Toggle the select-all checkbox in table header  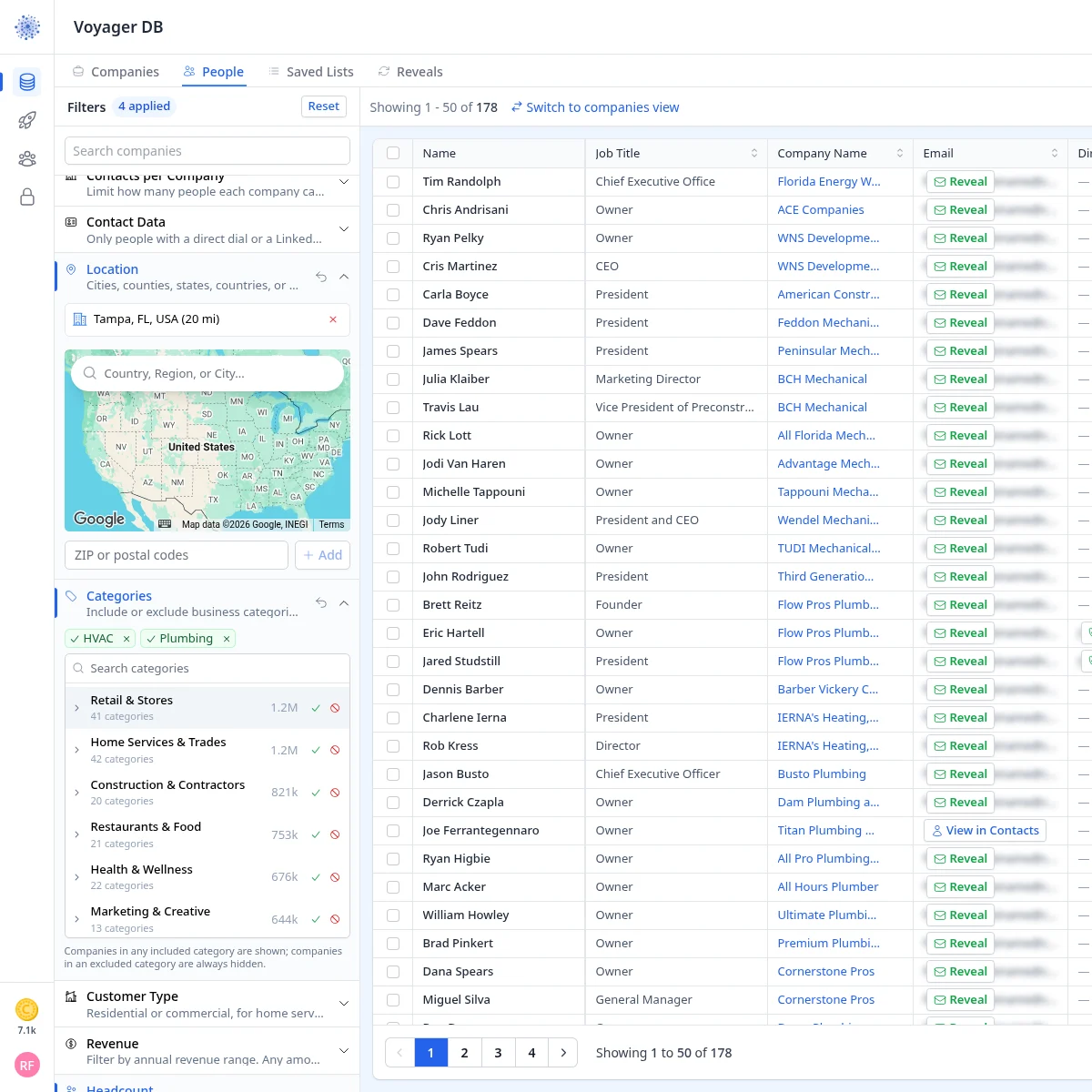(393, 154)
